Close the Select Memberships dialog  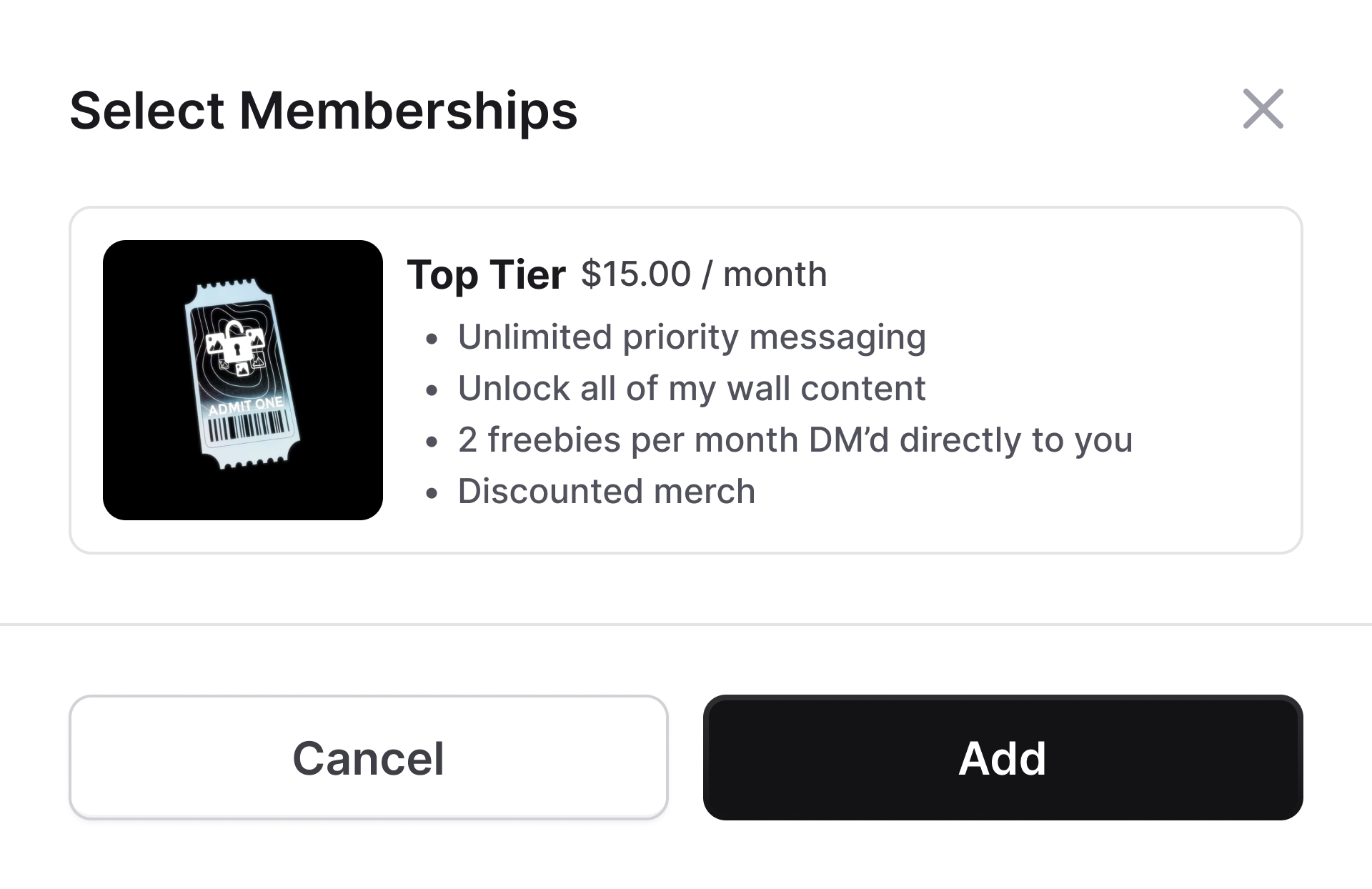coord(1263,109)
